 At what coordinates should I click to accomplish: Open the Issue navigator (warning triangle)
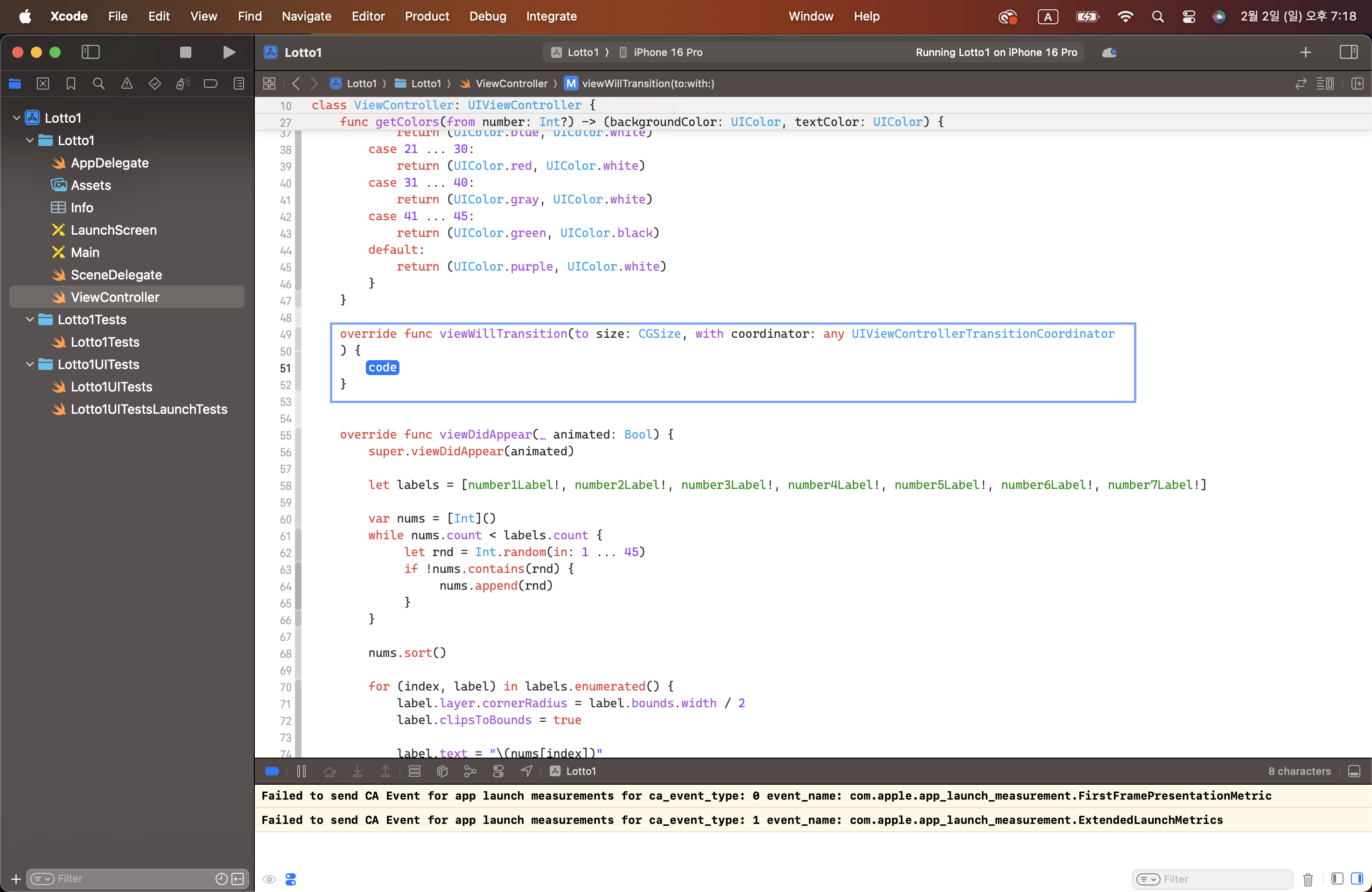(127, 84)
